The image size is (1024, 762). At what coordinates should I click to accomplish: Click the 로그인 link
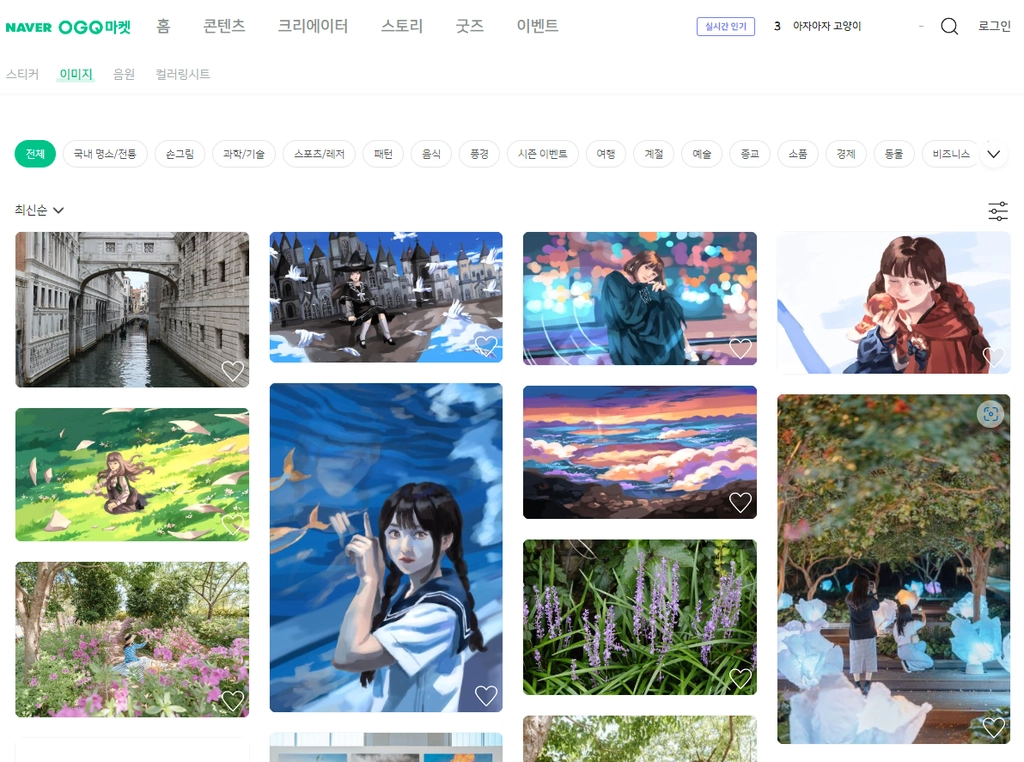pyautogui.click(x=994, y=26)
